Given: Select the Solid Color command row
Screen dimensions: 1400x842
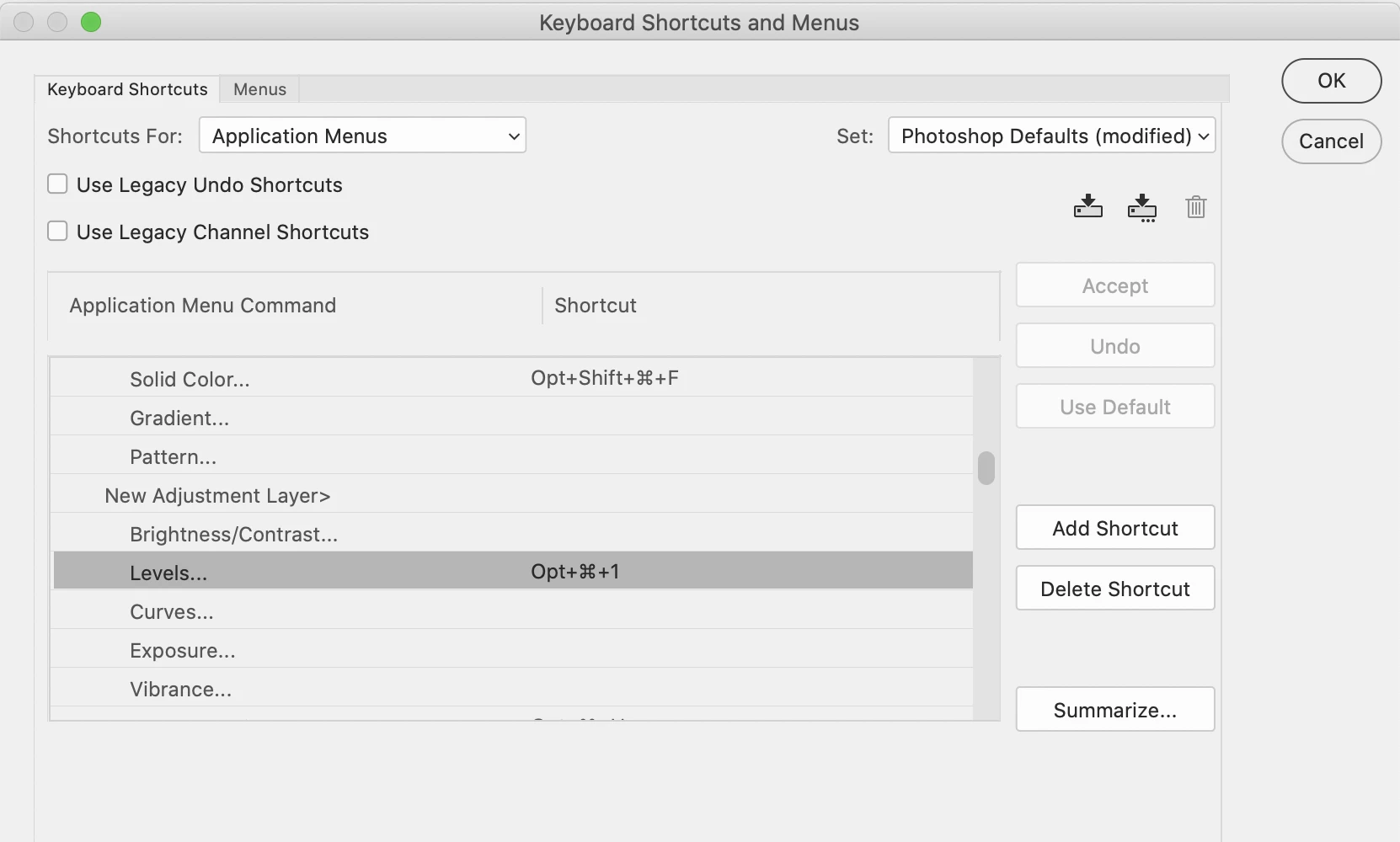Looking at the screenshot, I should coord(190,380).
